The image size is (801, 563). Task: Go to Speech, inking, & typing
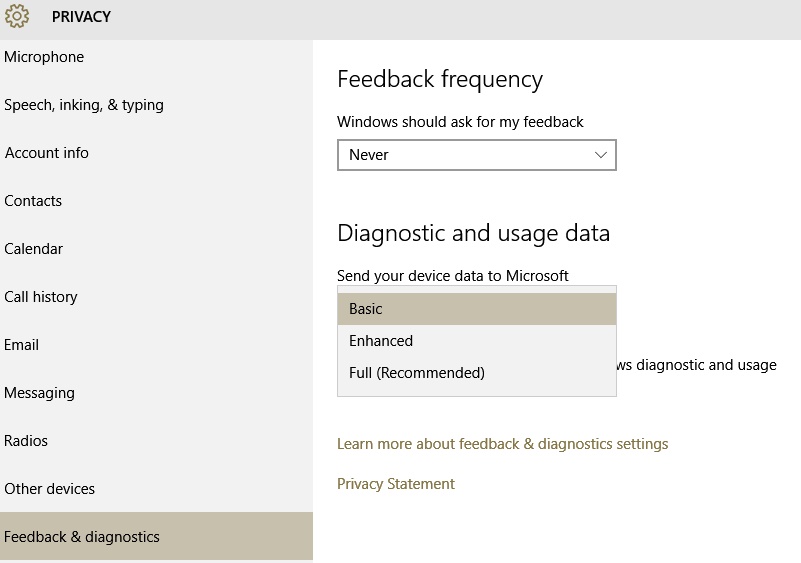[x=156, y=105]
